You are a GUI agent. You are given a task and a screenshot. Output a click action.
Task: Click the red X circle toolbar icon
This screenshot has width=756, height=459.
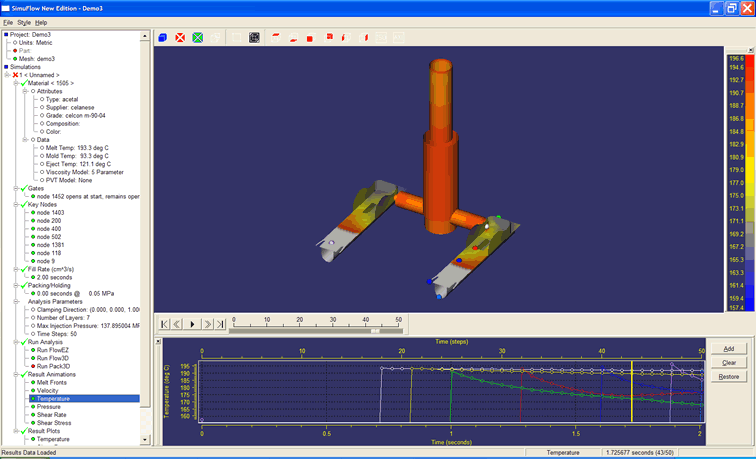[180, 38]
